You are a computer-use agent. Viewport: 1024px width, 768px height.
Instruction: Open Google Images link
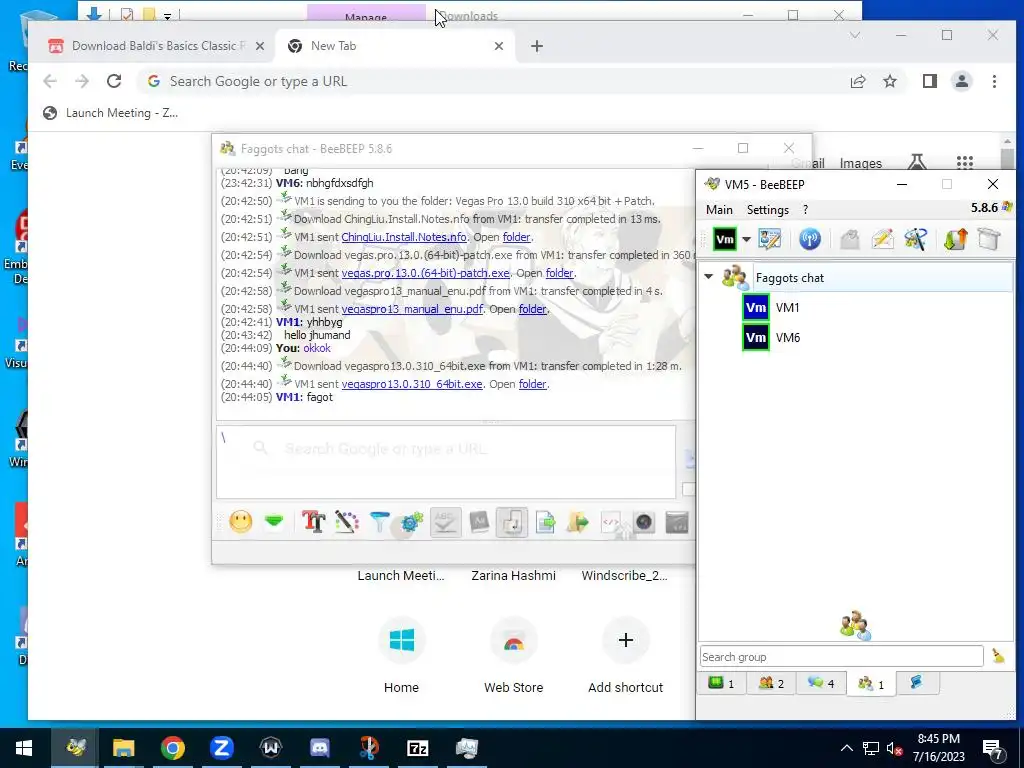click(860, 163)
